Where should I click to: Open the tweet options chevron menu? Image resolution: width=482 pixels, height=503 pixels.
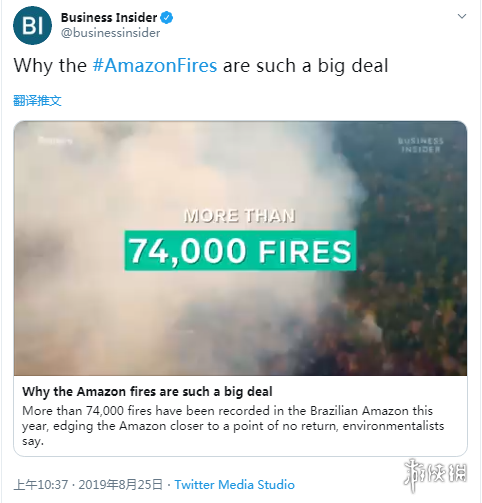tap(462, 16)
